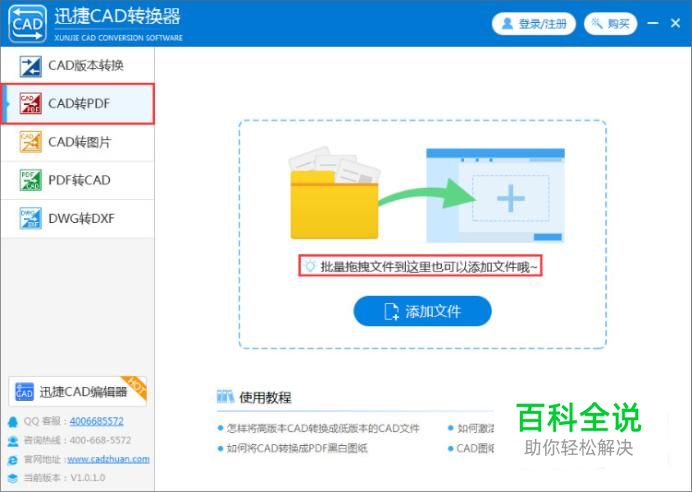Click the CAD转图片 sidebar icon
Screen dimensions: 692x492
click(x=30, y=142)
